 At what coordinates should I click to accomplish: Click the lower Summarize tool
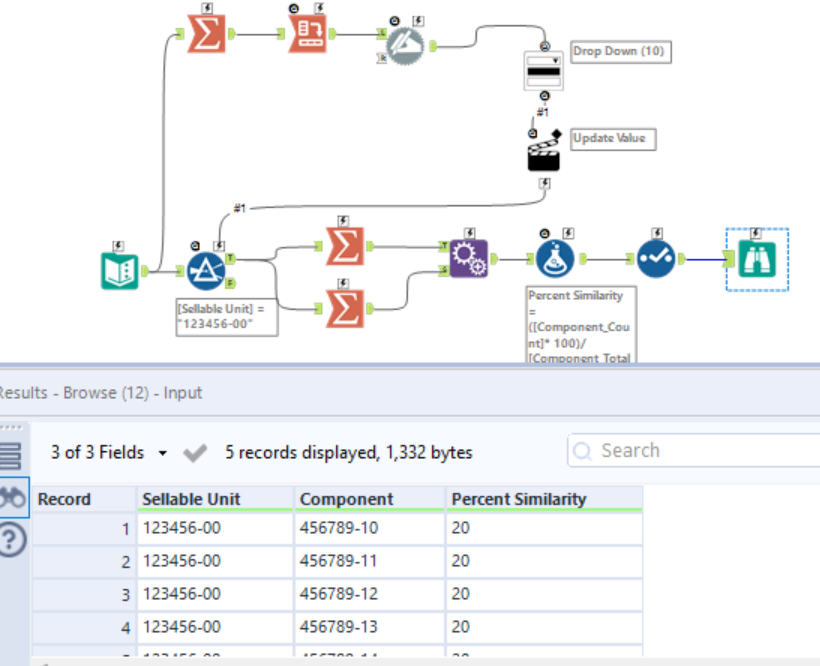346,310
